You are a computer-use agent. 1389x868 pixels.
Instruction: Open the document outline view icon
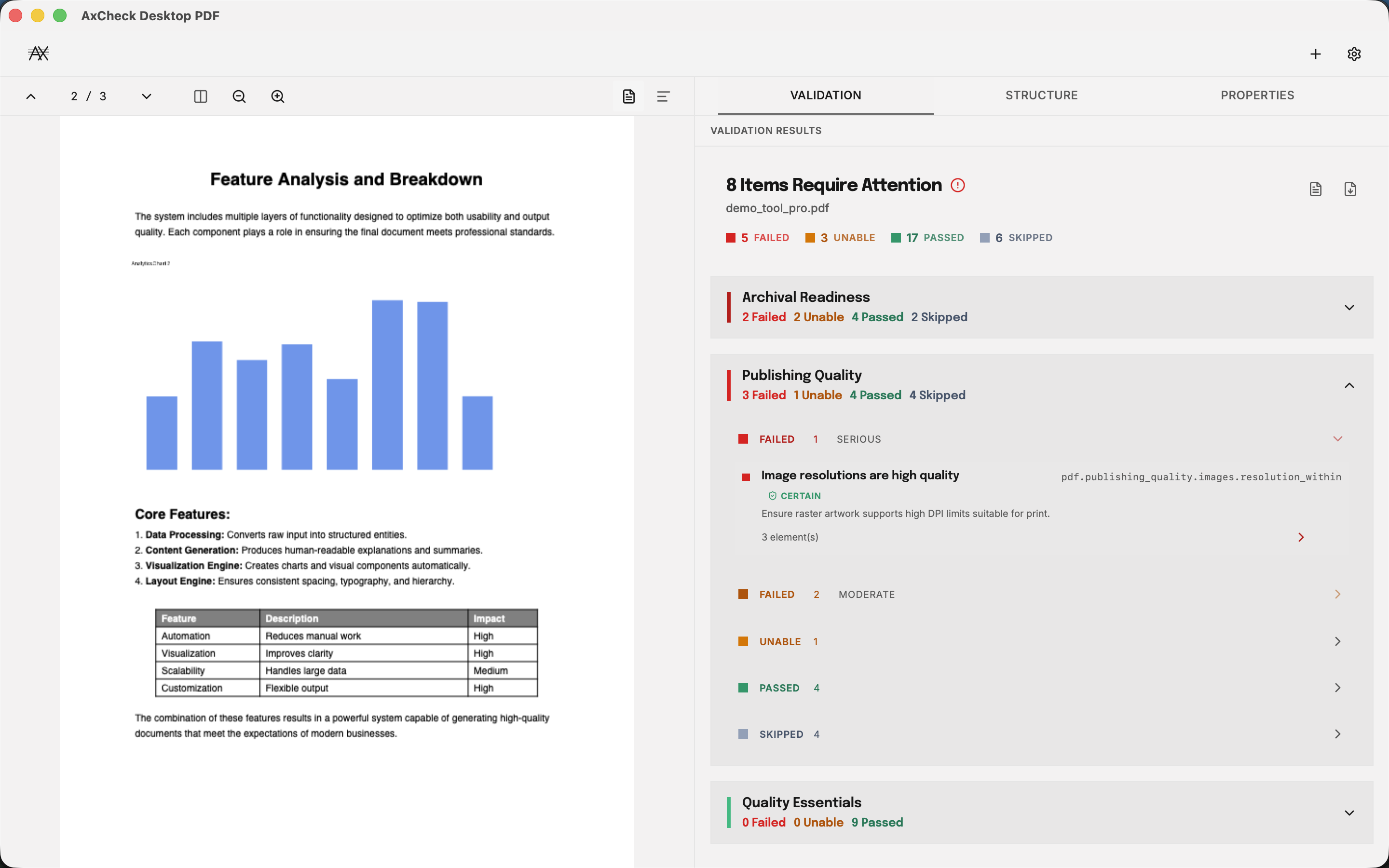point(664,96)
